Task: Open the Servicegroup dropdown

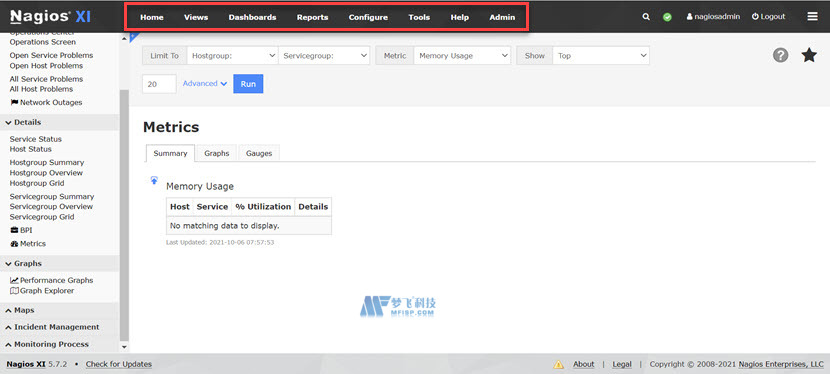Action: [x=324, y=56]
